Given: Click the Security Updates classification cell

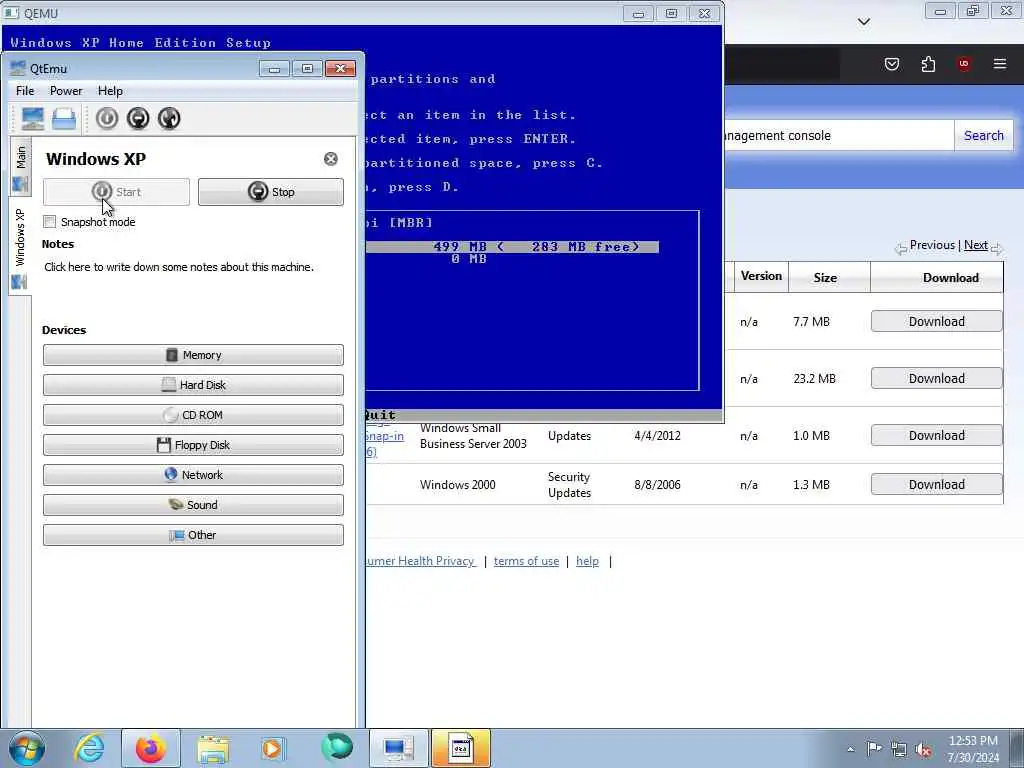Looking at the screenshot, I should tap(569, 485).
